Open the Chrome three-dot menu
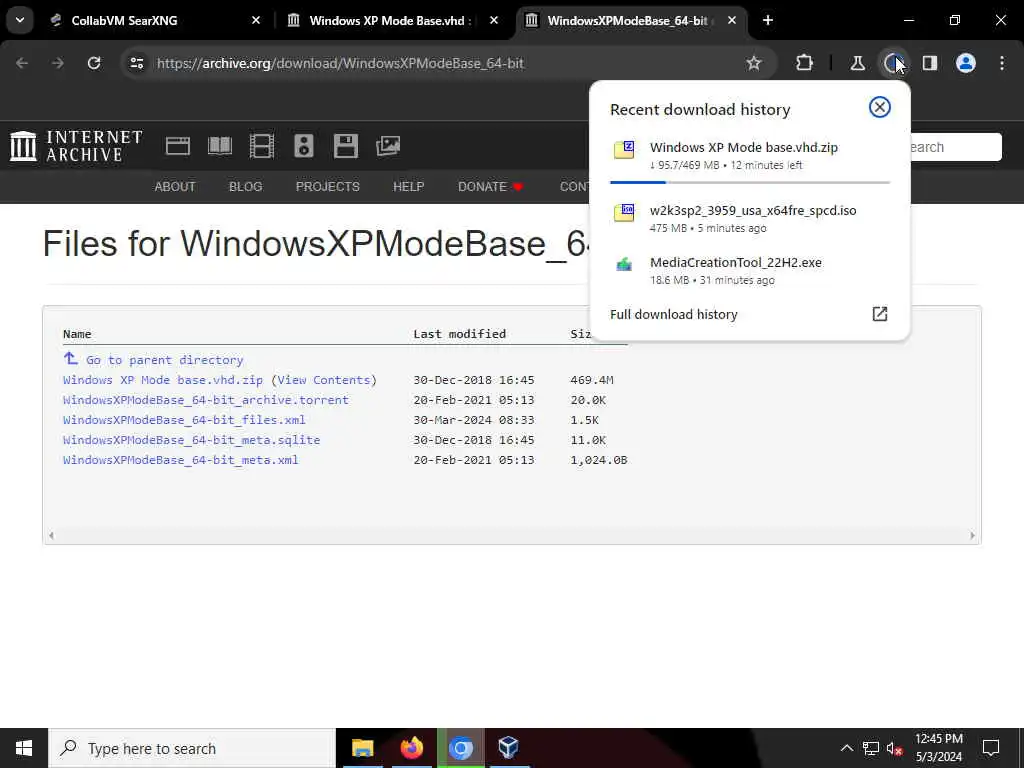The height and width of the screenshot is (768, 1024). pos(1002,63)
